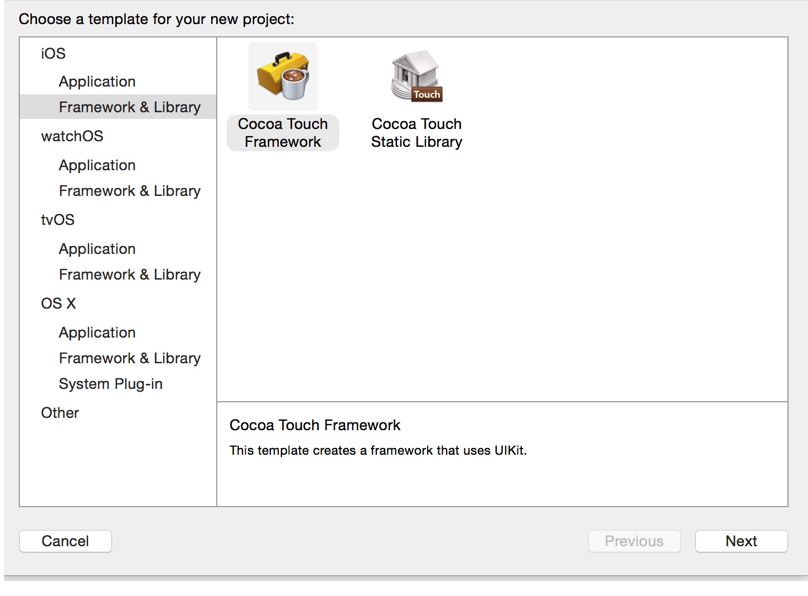Click the tvOS section header
This screenshot has width=808, height=596.
point(57,221)
